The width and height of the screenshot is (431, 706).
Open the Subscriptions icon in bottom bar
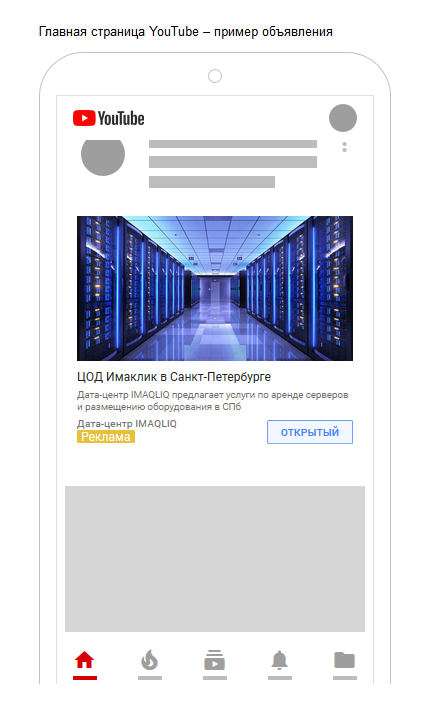(x=214, y=661)
